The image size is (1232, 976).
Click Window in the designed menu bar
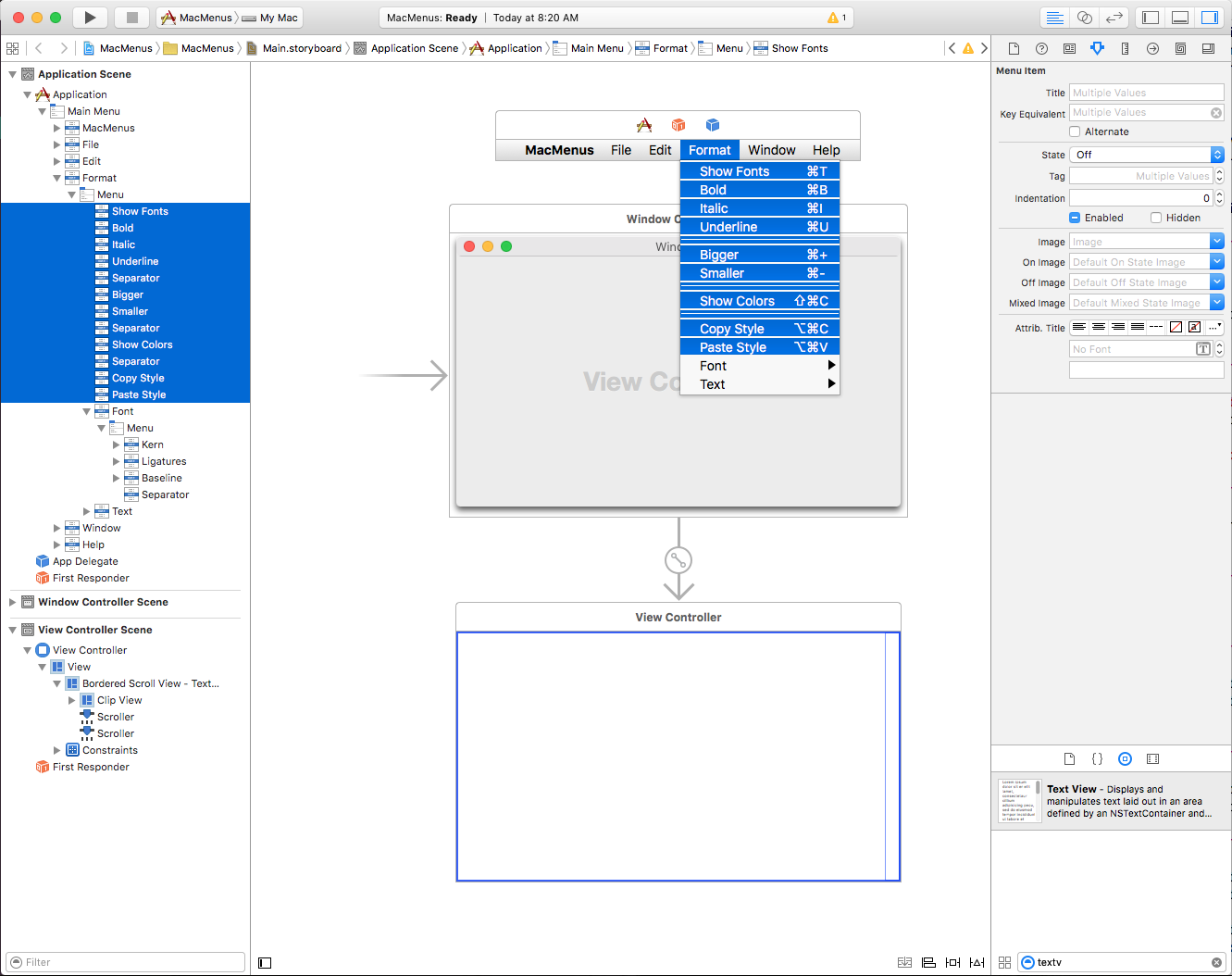[771, 150]
